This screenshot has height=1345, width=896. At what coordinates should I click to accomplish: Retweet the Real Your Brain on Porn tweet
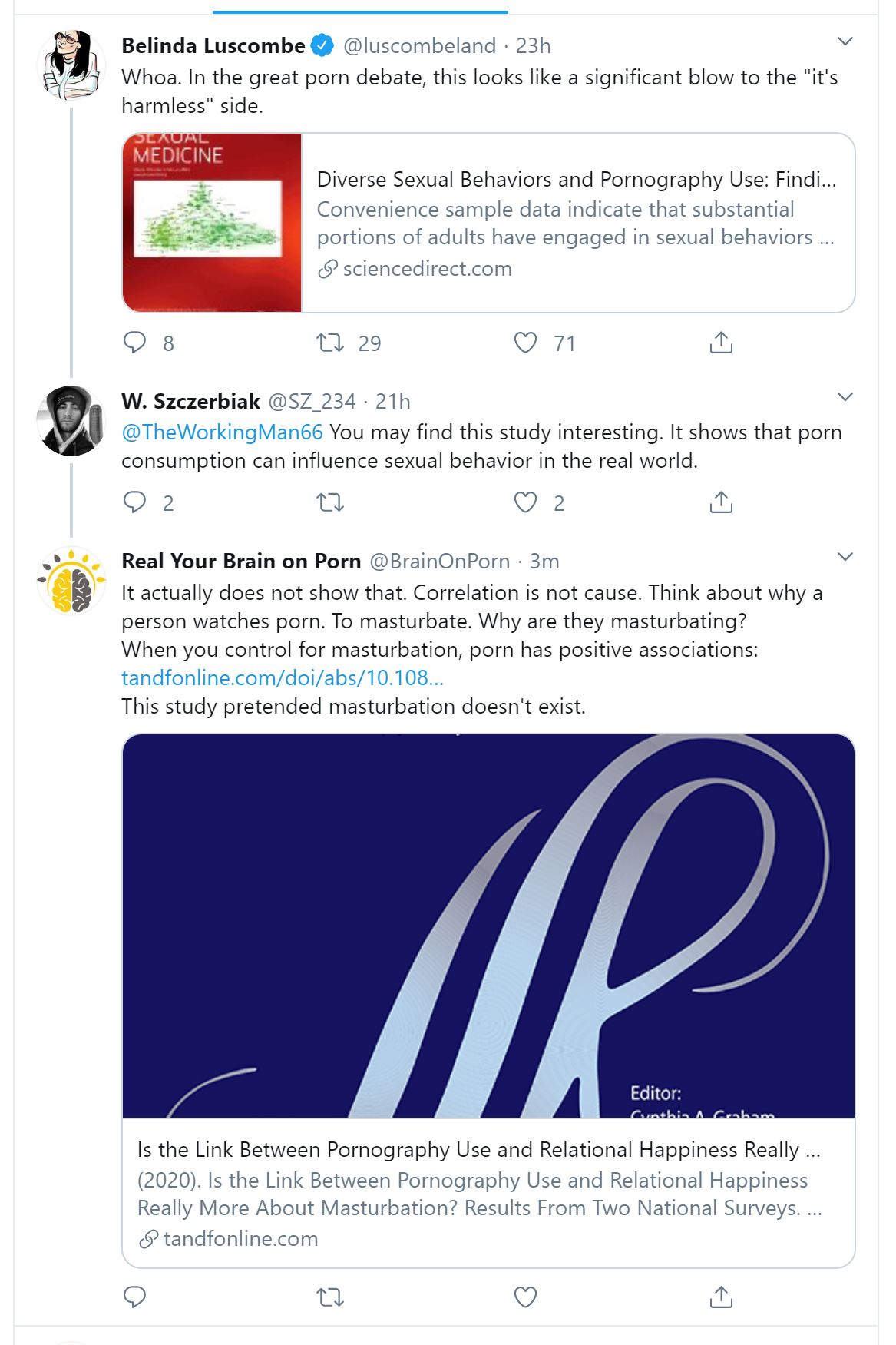coord(331,1297)
